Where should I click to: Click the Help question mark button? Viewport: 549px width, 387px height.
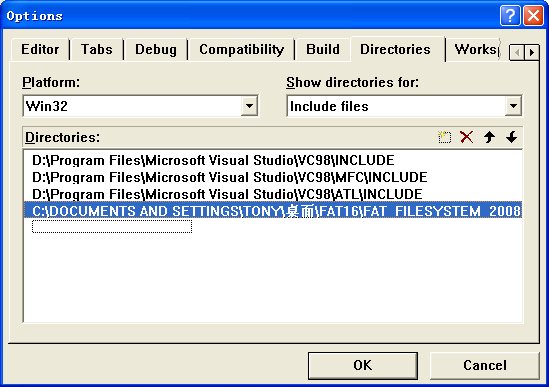pos(510,16)
